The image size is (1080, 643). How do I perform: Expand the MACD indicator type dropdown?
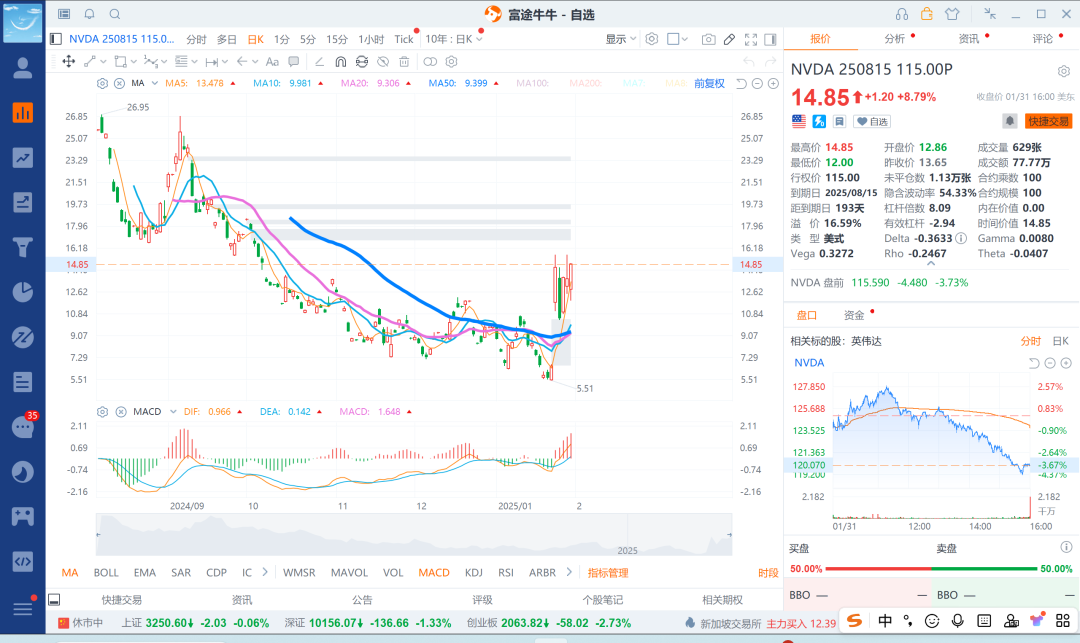point(174,412)
